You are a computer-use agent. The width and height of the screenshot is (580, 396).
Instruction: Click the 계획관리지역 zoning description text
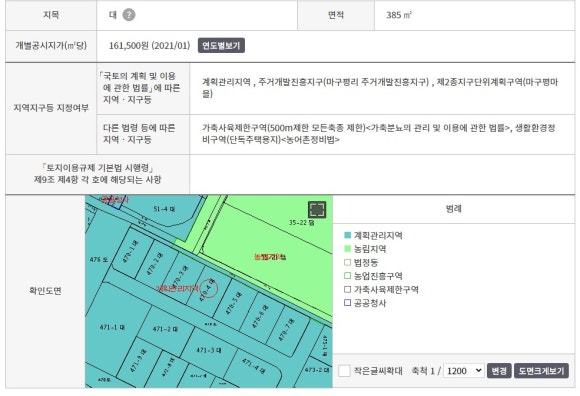tap(381, 88)
